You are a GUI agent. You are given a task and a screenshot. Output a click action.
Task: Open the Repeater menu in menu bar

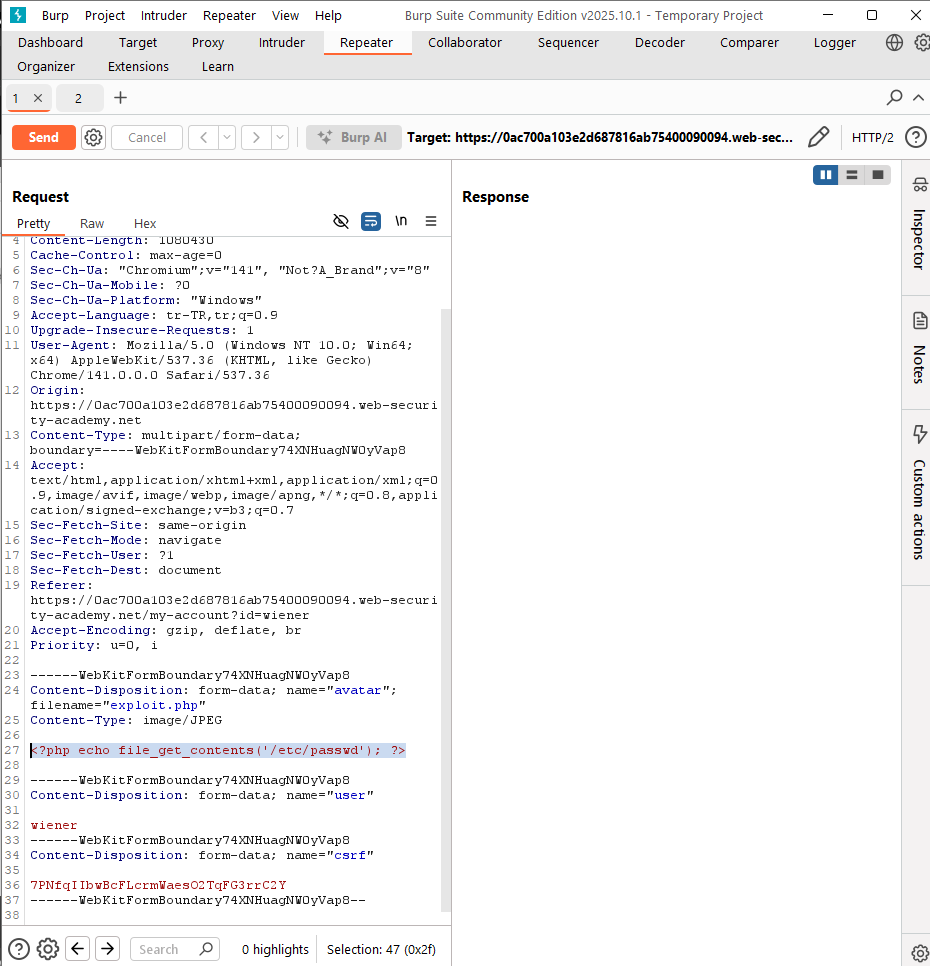(229, 15)
